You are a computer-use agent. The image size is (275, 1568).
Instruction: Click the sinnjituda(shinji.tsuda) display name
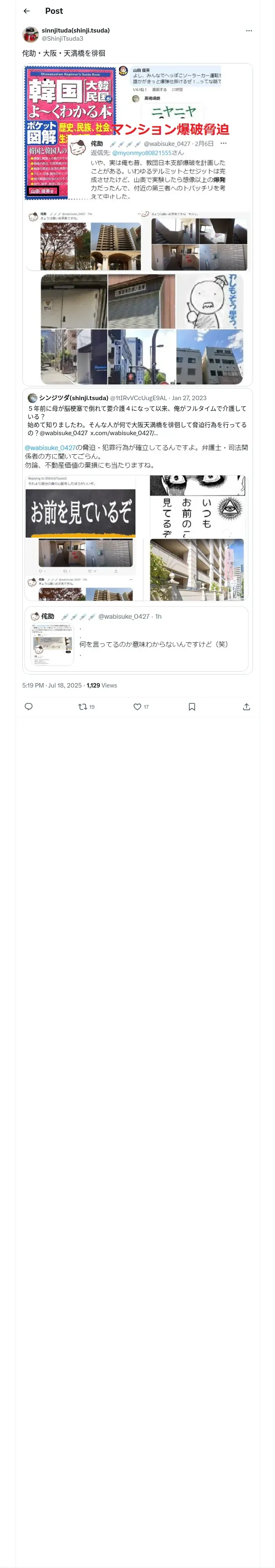tap(76, 30)
